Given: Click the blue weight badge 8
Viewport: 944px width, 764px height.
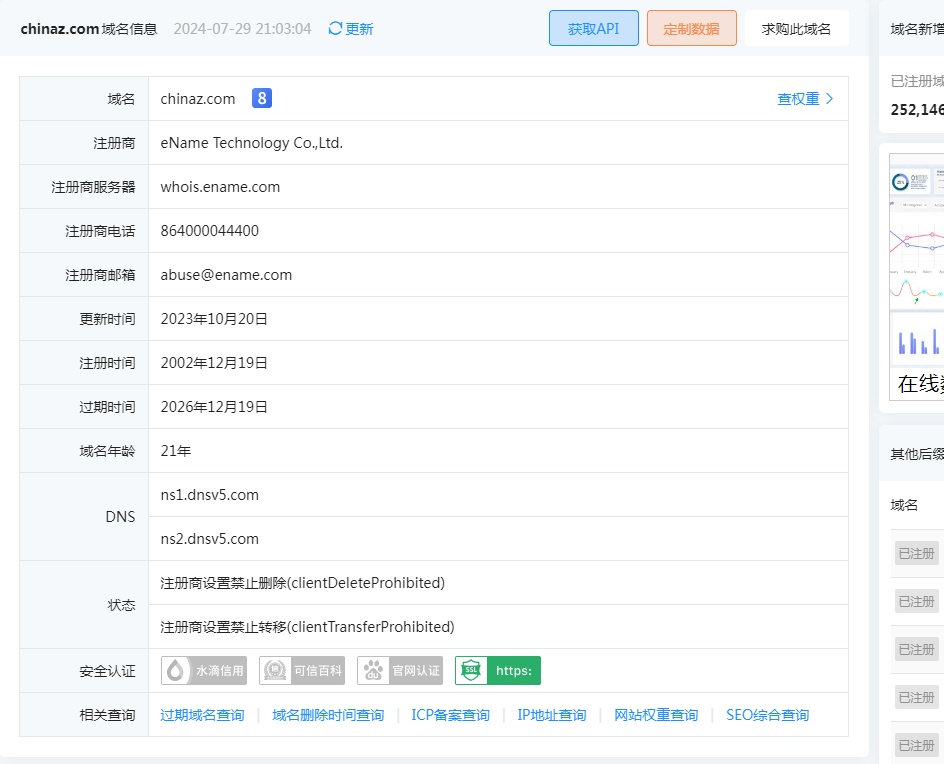Looking at the screenshot, I should click(x=262, y=98).
